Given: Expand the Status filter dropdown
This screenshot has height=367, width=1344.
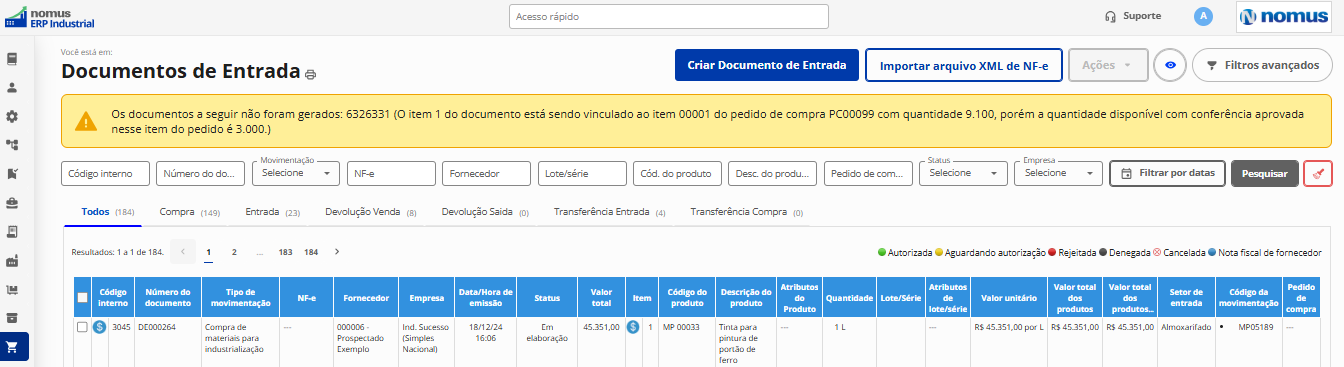Looking at the screenshot, I should pos(963,173).
